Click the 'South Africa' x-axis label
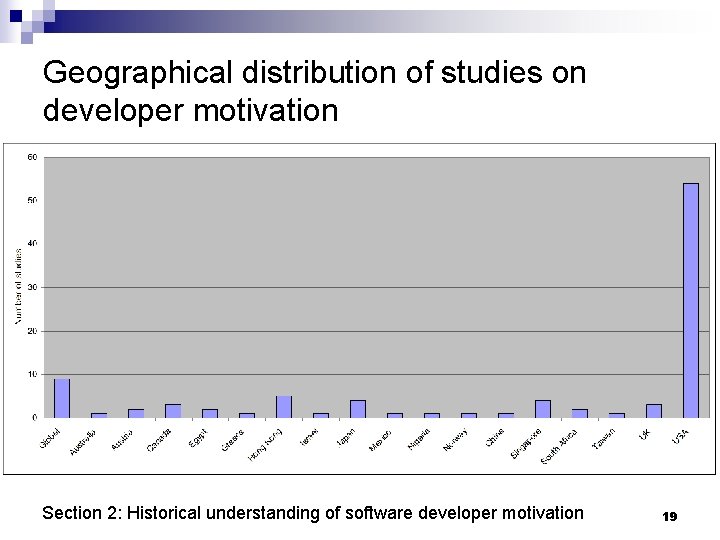 pyautogui.click(x=559, y=446)
